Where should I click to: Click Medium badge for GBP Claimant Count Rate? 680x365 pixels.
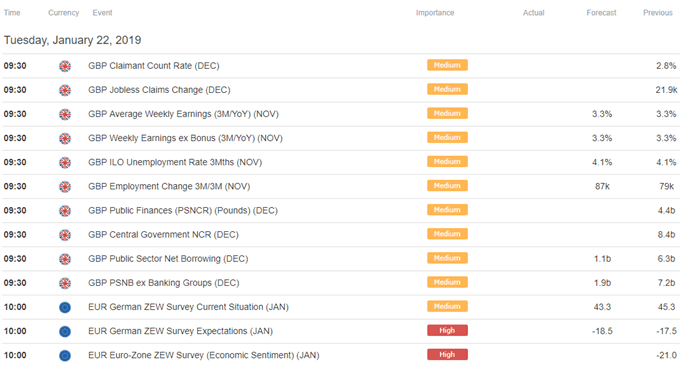(x=447, y=65)
